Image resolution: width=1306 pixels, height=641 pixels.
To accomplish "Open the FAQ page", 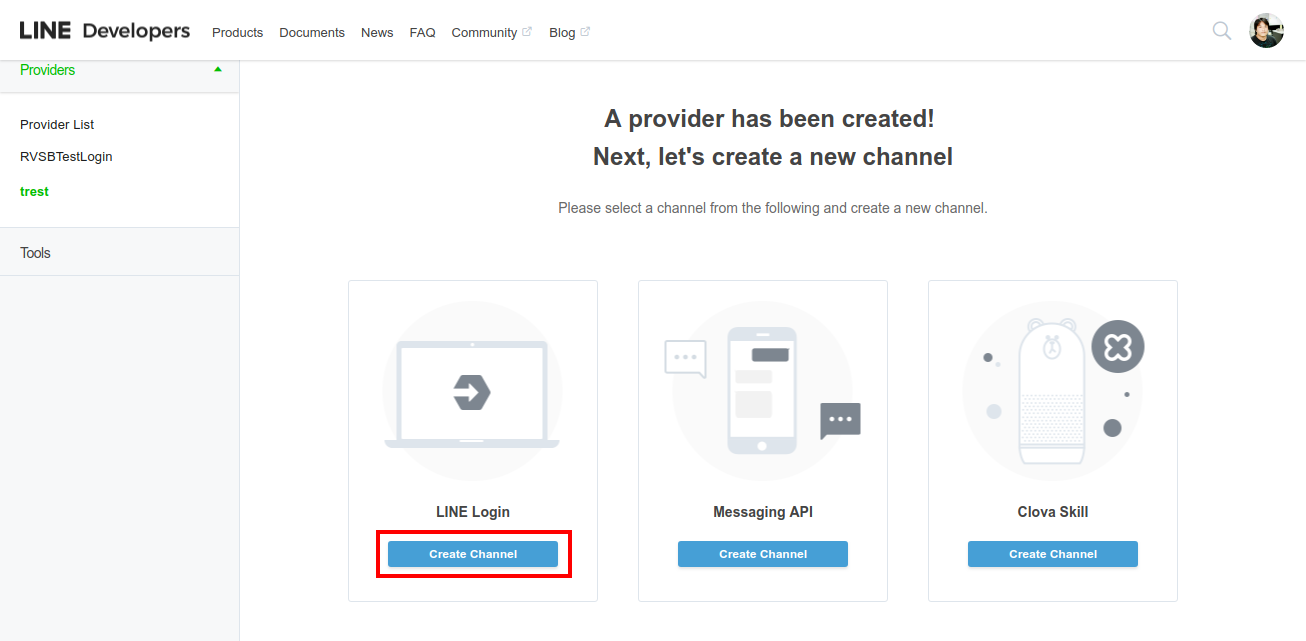I will tap(422, 32).
